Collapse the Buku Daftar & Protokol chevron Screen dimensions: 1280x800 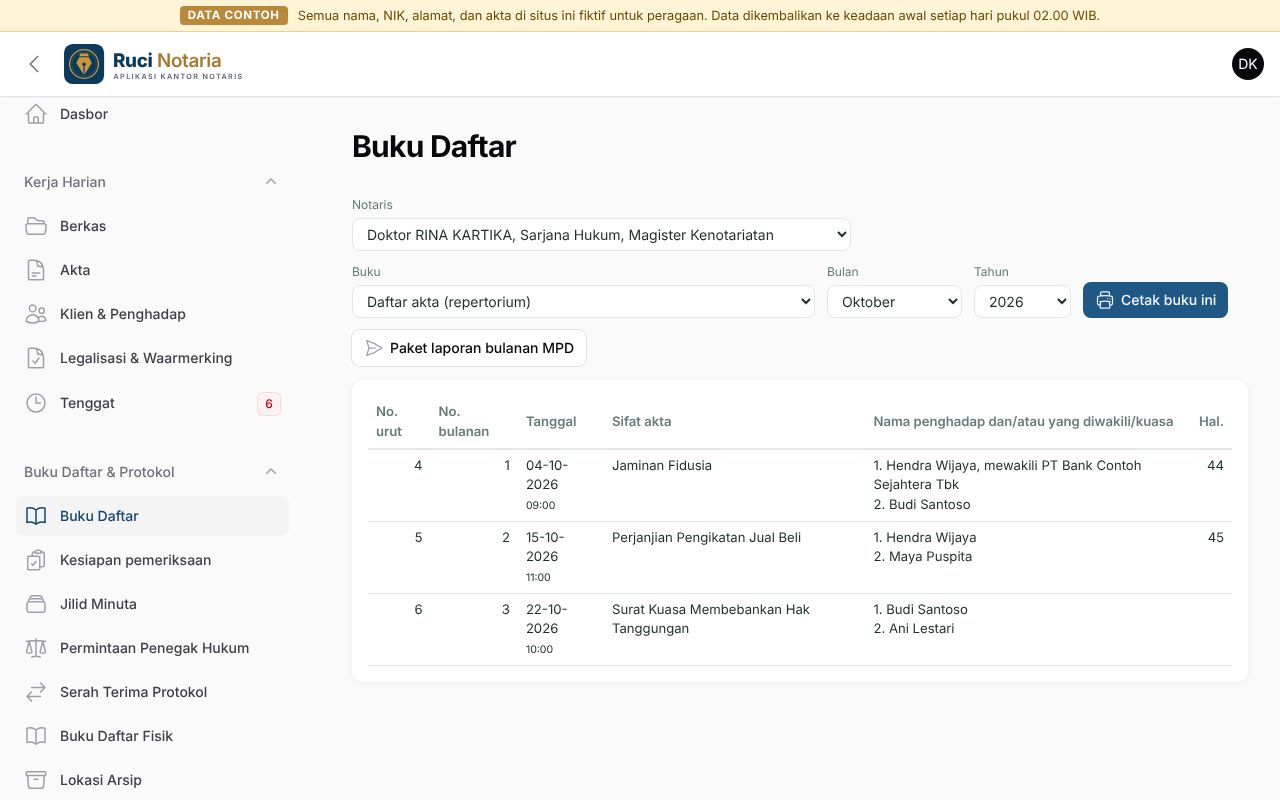(271, 472)
